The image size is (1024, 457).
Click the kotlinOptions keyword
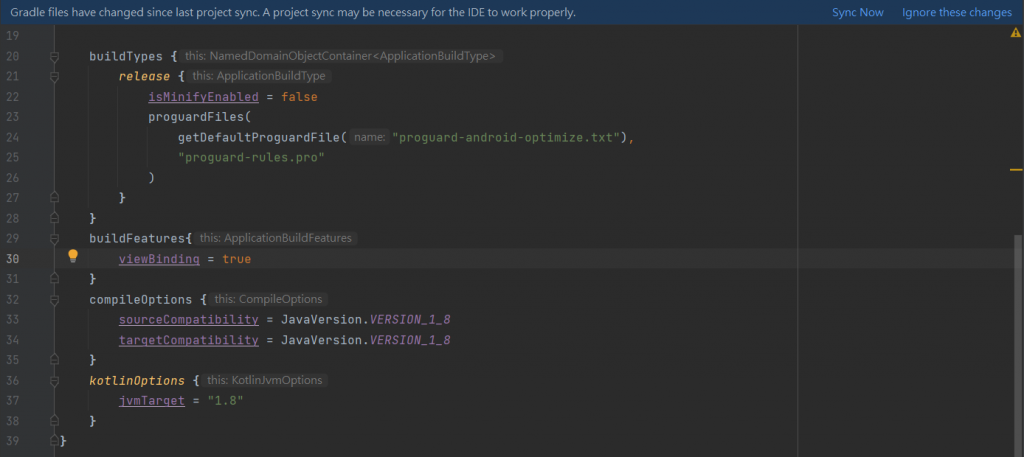(137, 380)
